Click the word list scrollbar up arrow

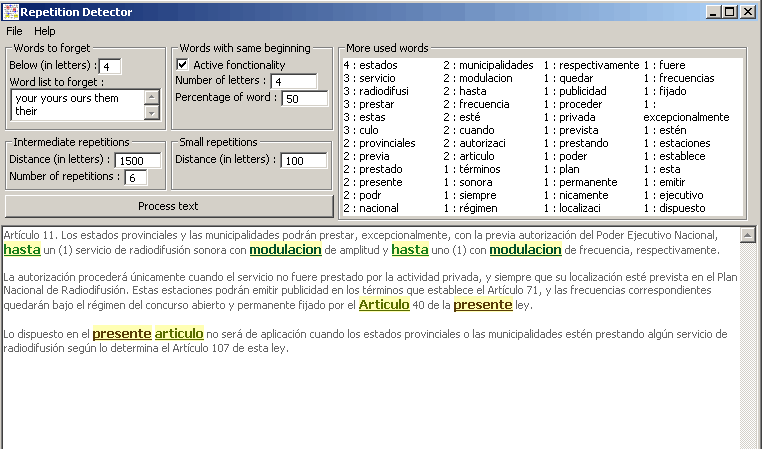pyautogui.click(x=152, y=97)
